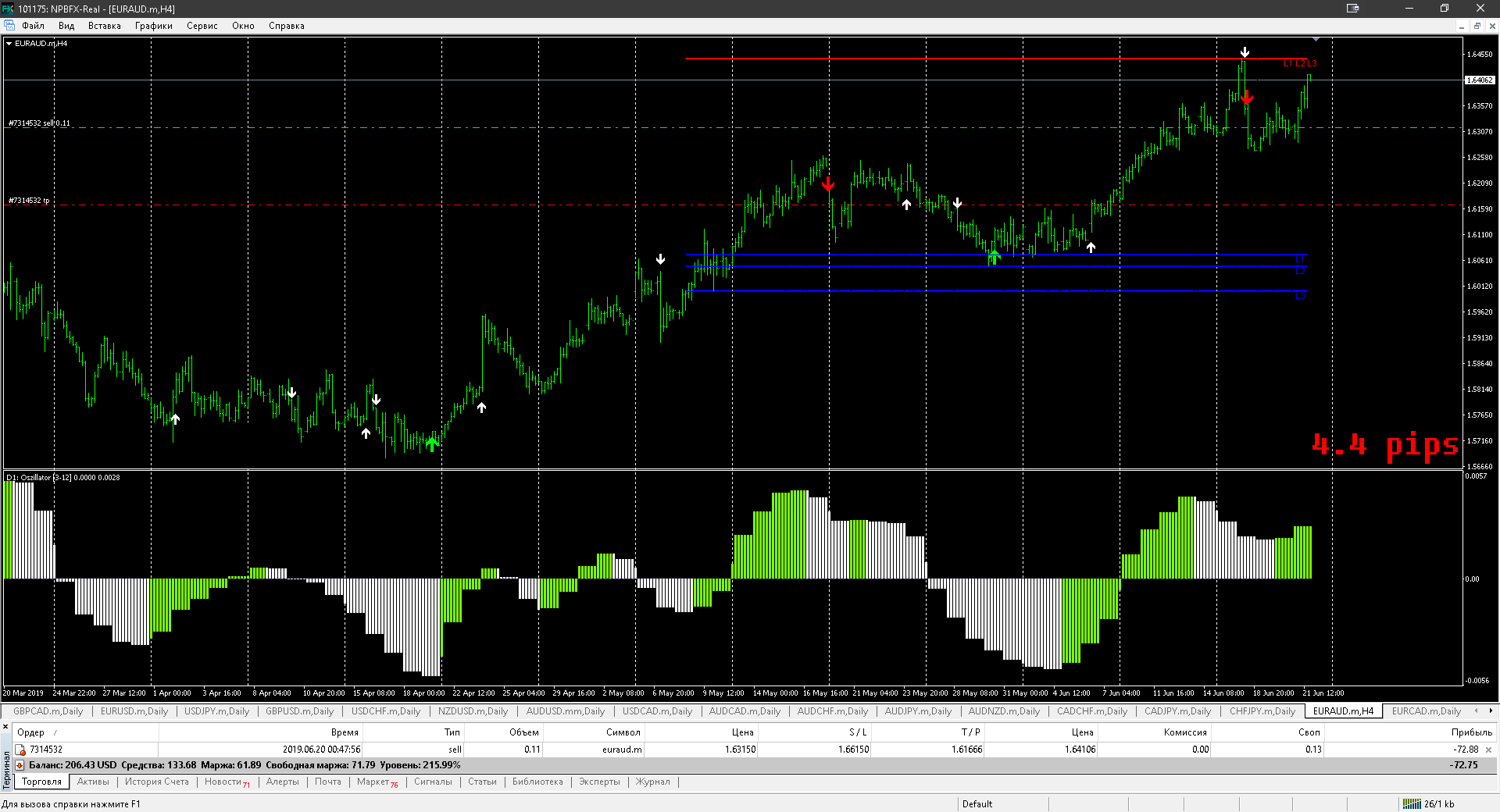Click the compact view icon in the title bar
The image size is (1500, 812).
pyautogui.click(x=1352, y=9)
